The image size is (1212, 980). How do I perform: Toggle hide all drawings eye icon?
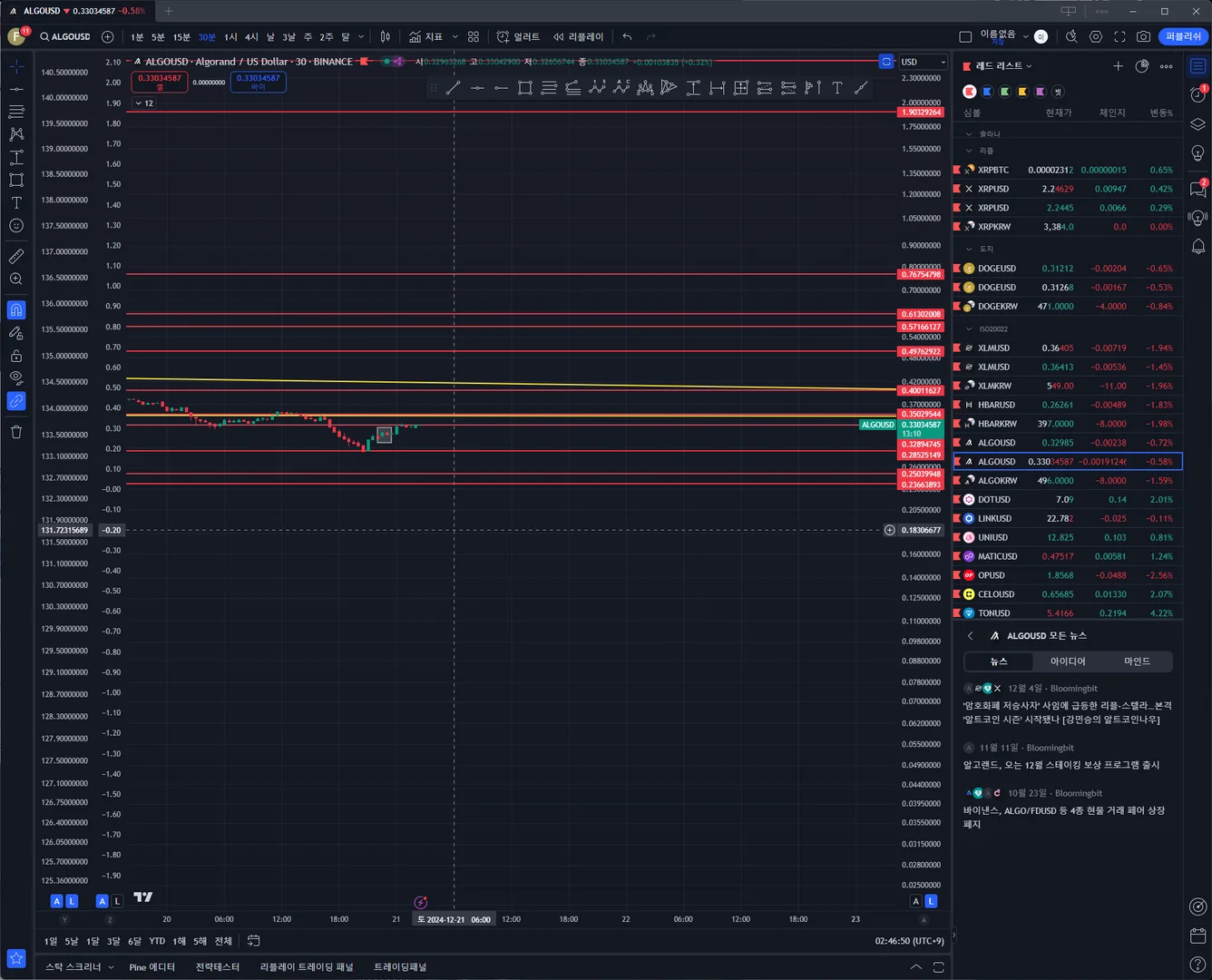pyautogui.click(x=16, y=377)
